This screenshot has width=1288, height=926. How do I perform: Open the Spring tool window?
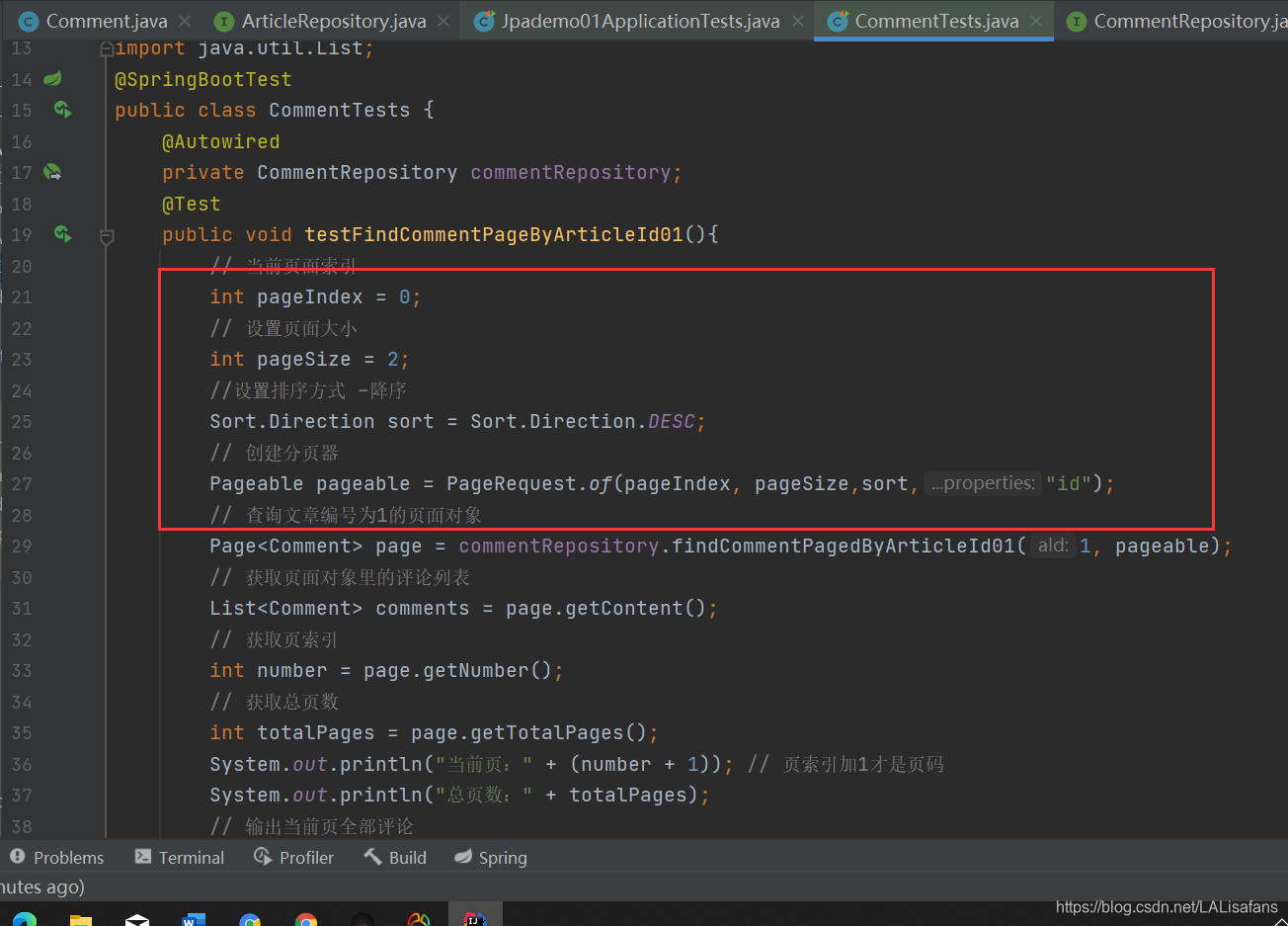point(491,857)
